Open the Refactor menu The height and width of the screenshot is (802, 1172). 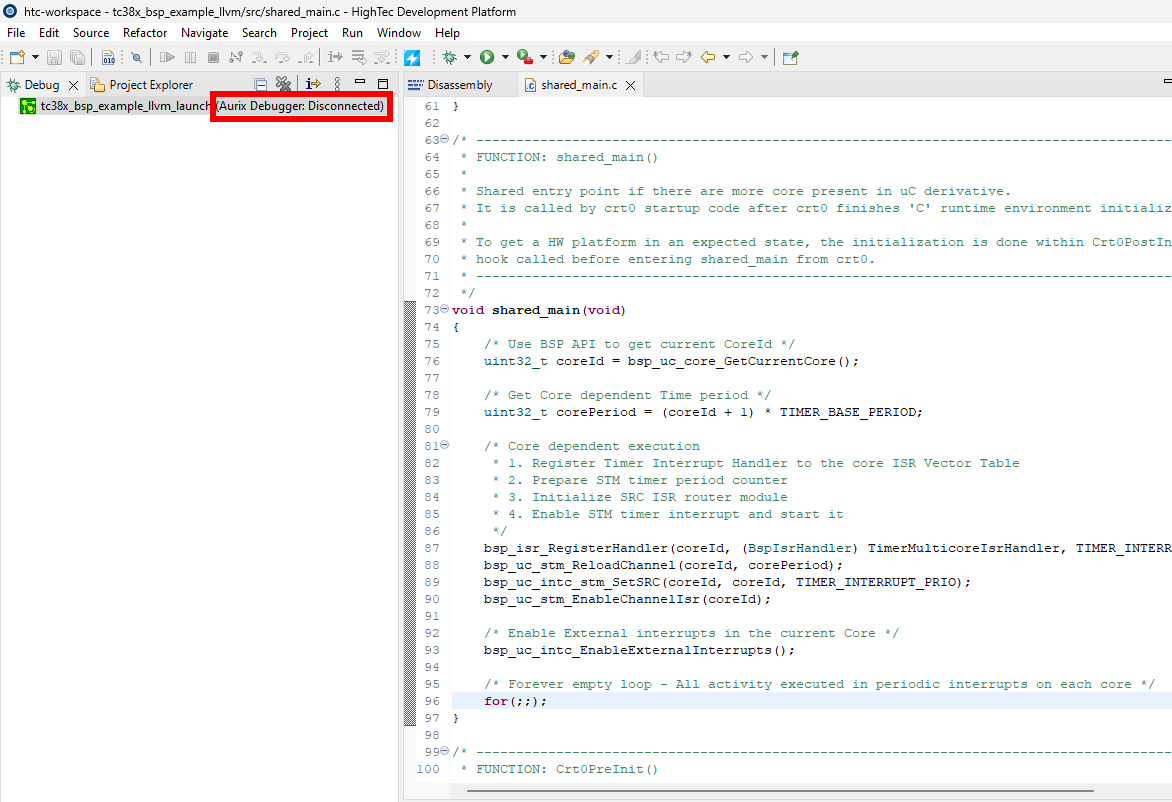[x=145, y=33]
